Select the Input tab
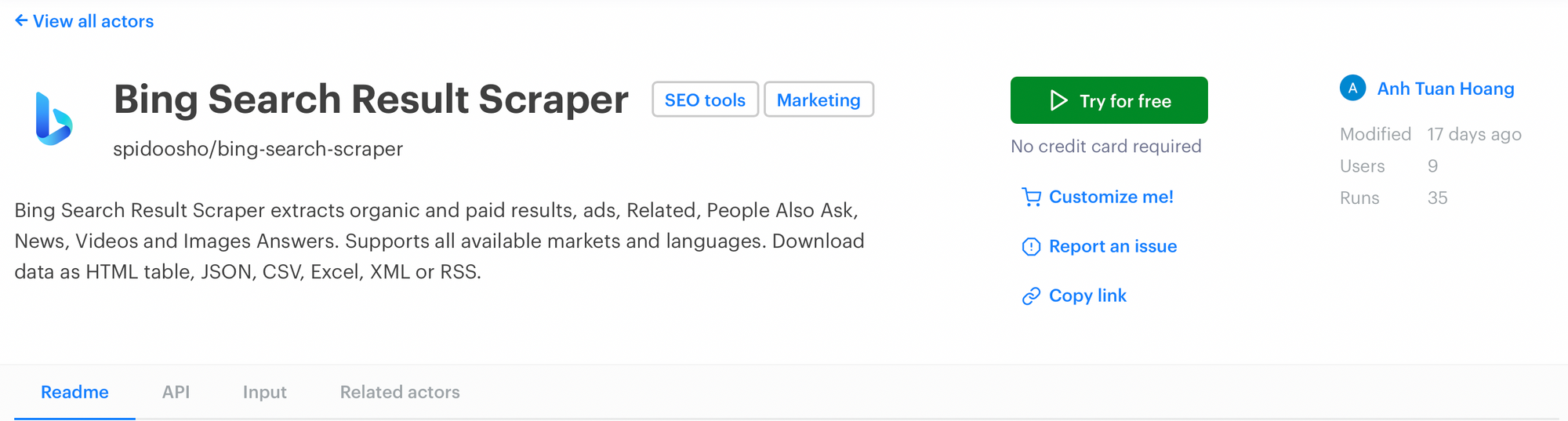Screen dimensions: 1568x421 pyautogui.click(x=264, y=392)
